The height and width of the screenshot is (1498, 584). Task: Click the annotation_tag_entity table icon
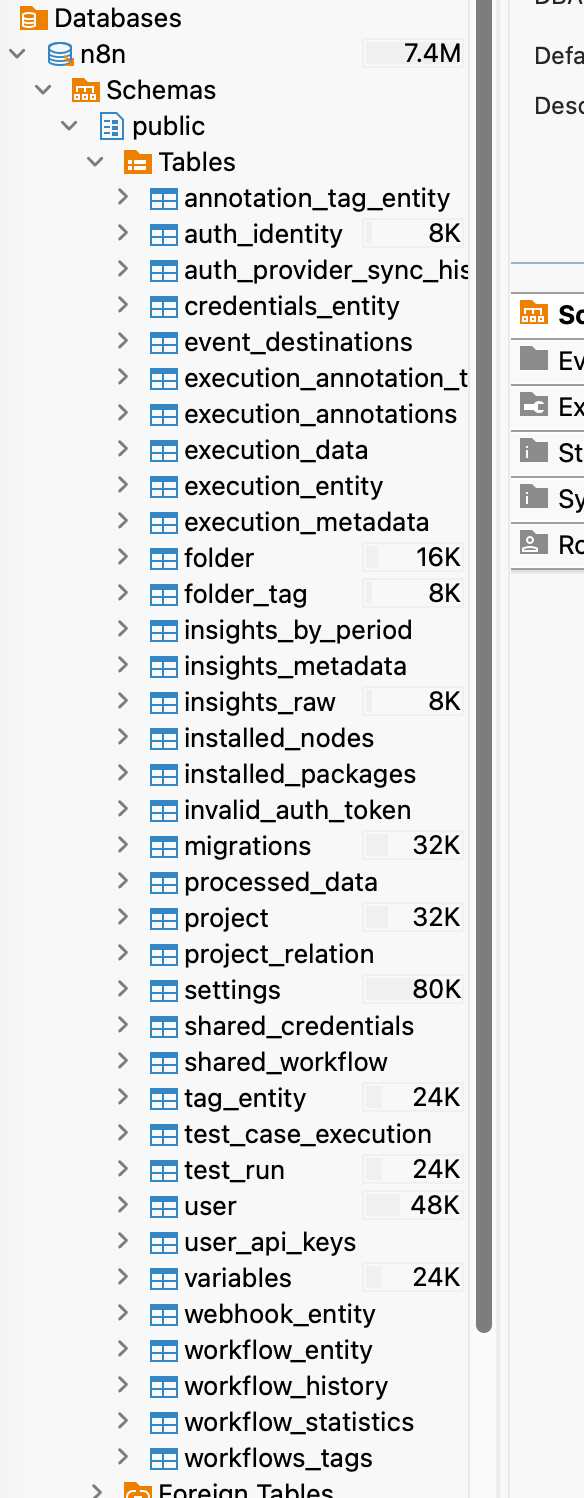point(163,198)
